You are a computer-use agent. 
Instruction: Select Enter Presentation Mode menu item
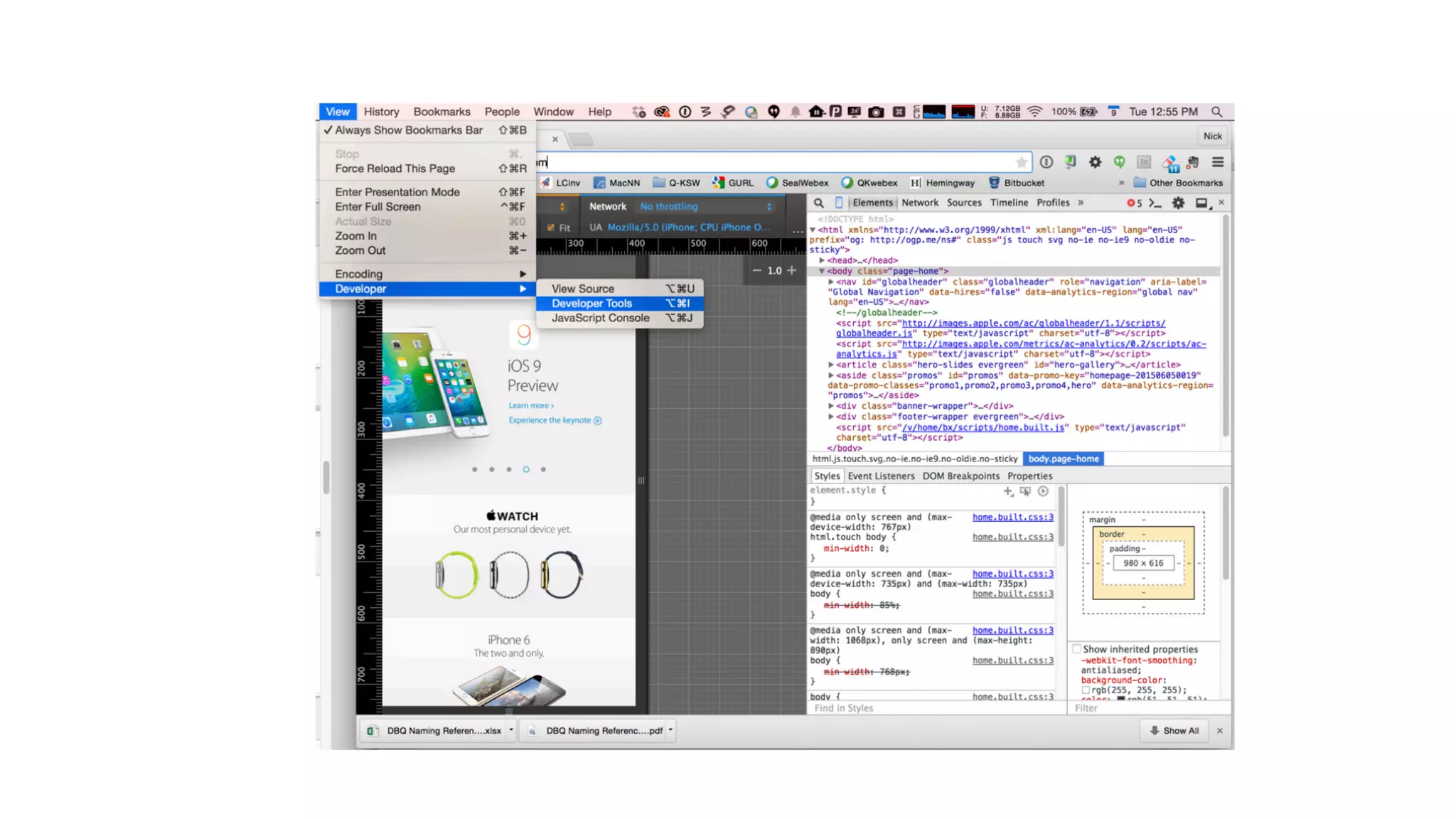[x=427, y=192]
